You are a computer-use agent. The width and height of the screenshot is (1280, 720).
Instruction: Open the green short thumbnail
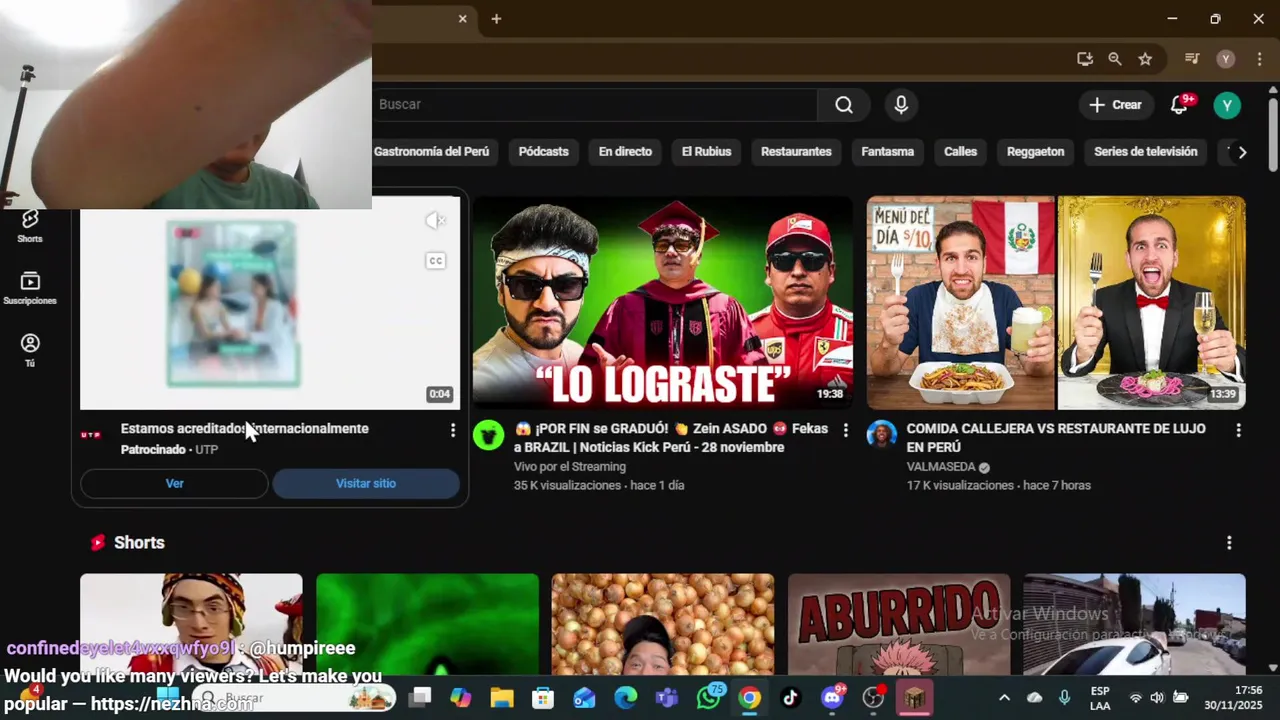point(427,624)
